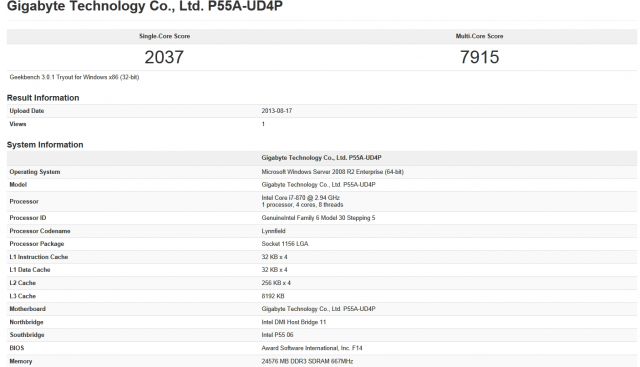Select the L2 Cache label
This screenshot has height=367, width=640.
pos(22,282)
